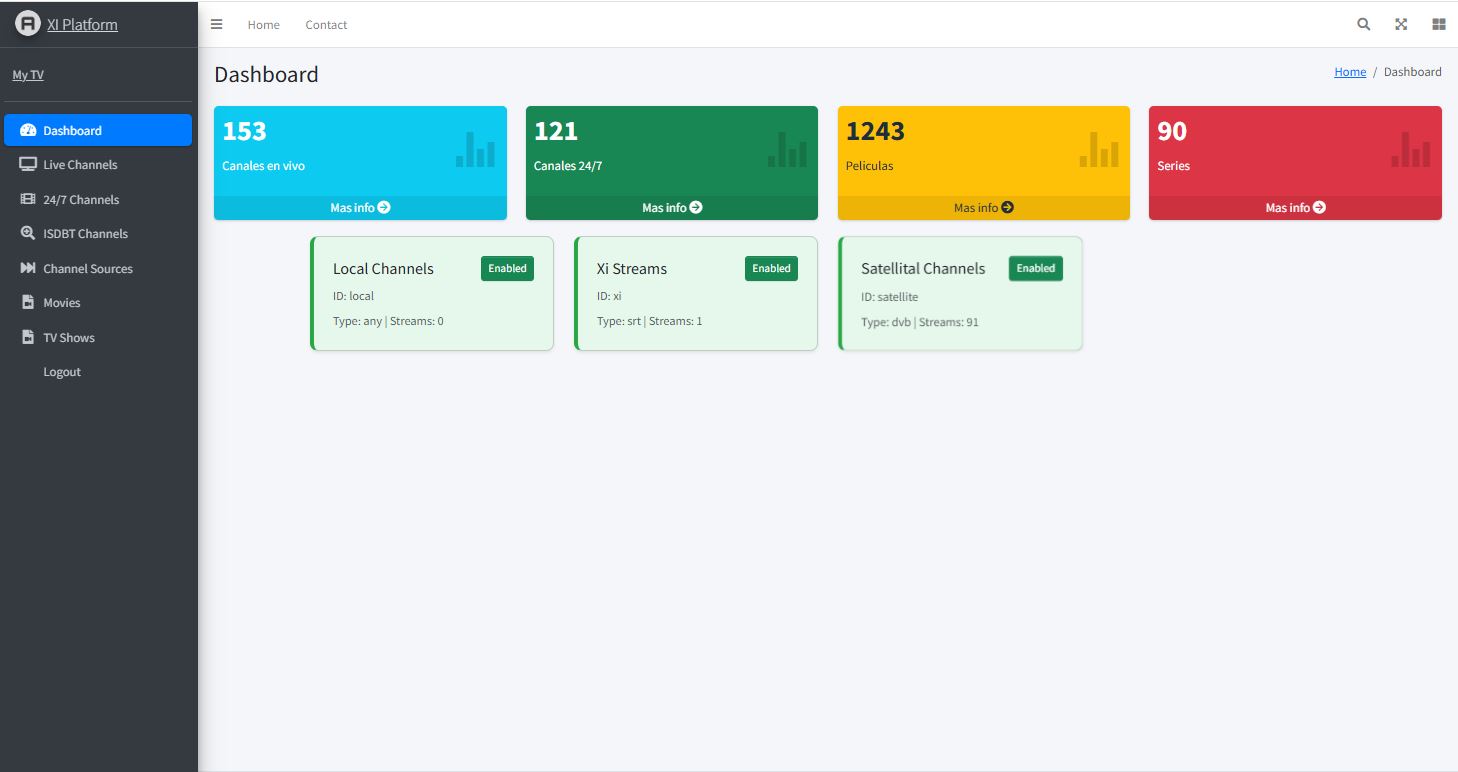Select Live Channels in the sidebar
1458x772 pixels.
(80, 165)
